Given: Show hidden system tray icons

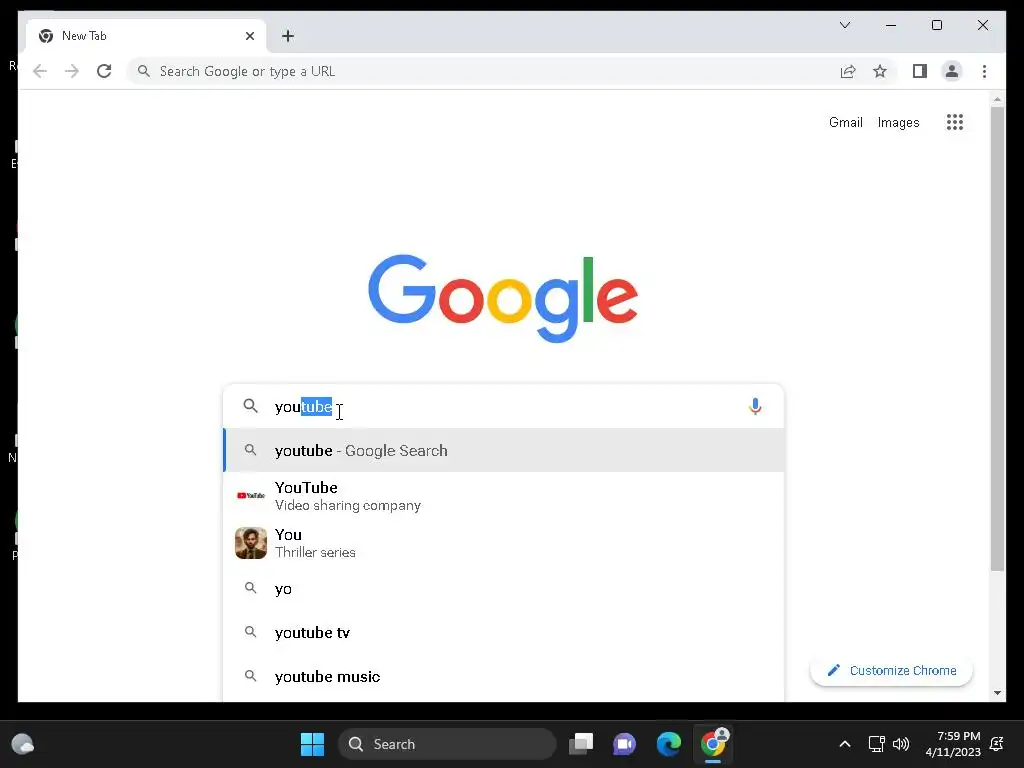Looking at the screenshot, I should click(x=844, y=744).
